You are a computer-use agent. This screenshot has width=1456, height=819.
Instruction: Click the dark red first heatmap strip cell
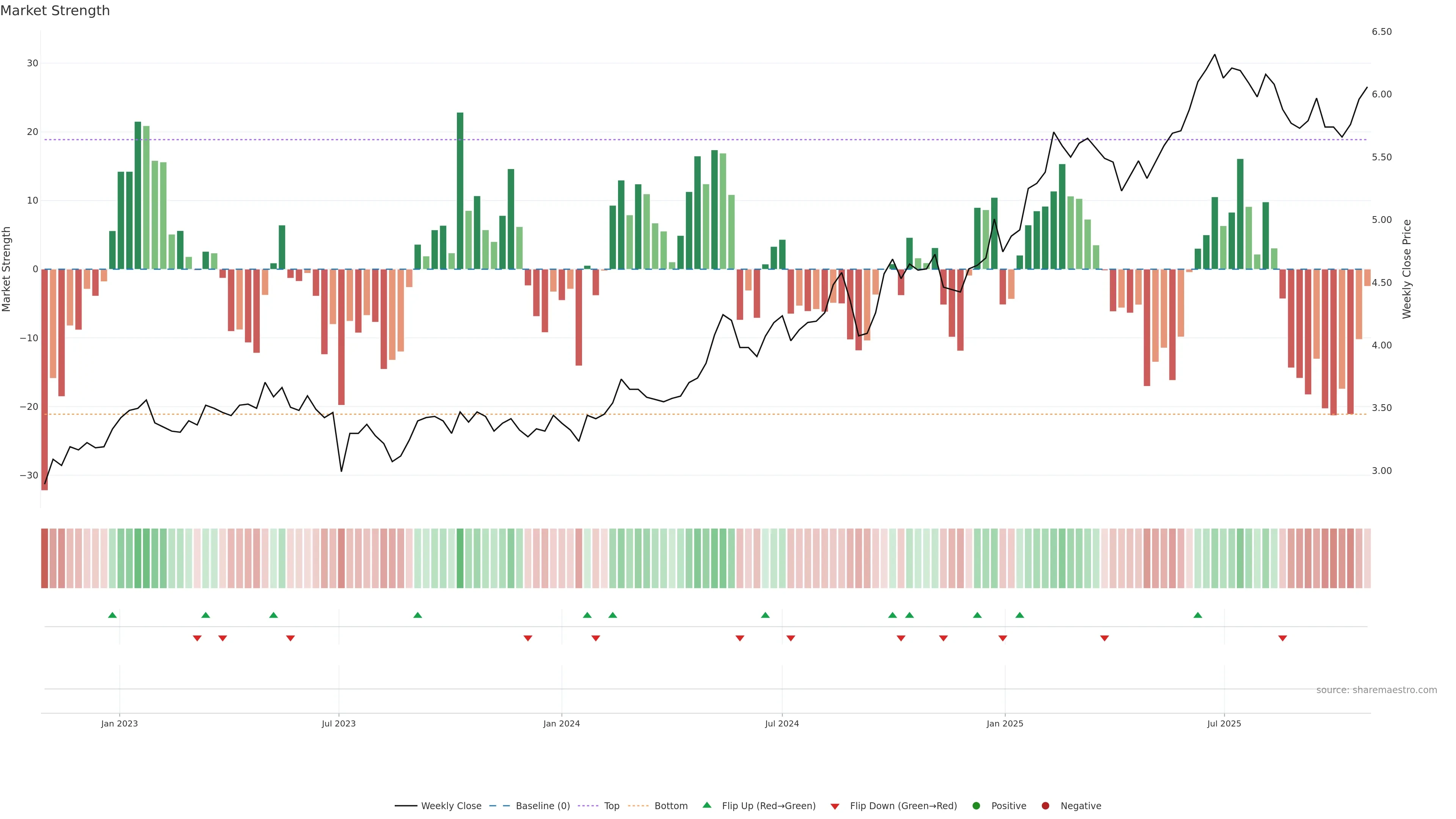pyautogui.click(x=45, y=558)
